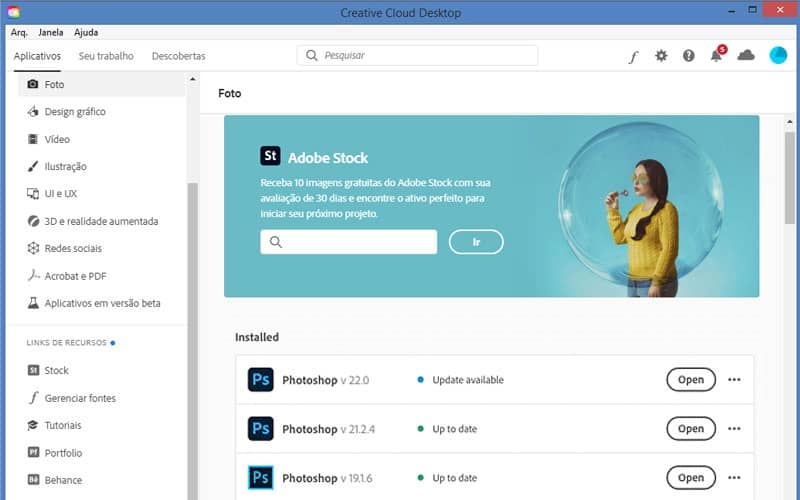The width and height of the screenshot is (800, 500).
Task: Open the Arq. menu
Action: coord(19,32)
